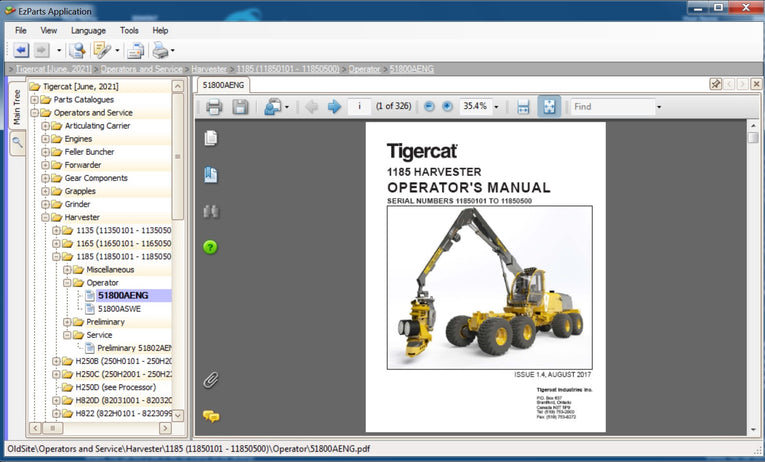Open the Attachments paperclip panel

click(210, 379)
